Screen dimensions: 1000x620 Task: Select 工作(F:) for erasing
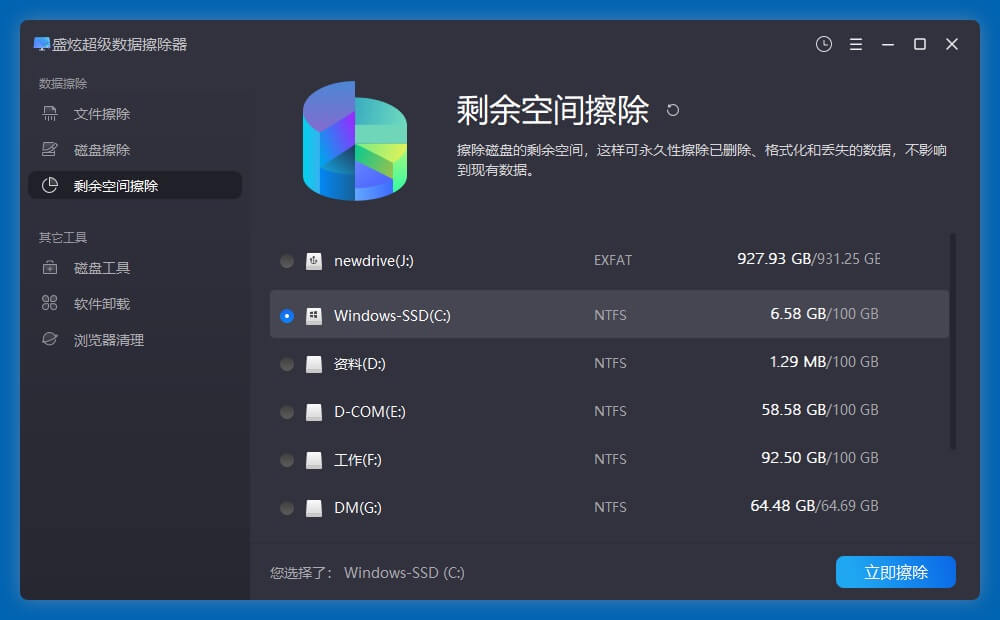[287, 459]
